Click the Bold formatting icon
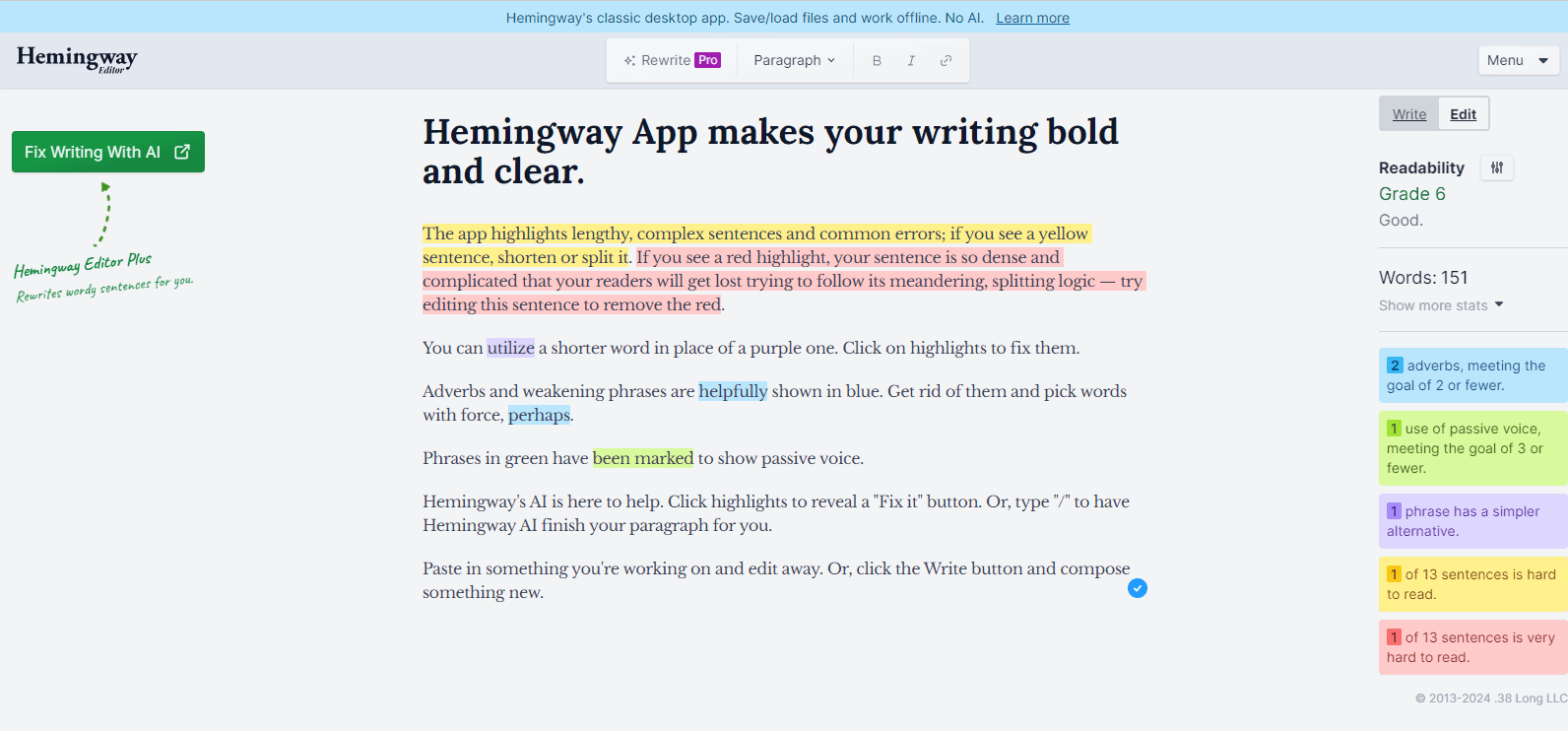 (877, 60)
